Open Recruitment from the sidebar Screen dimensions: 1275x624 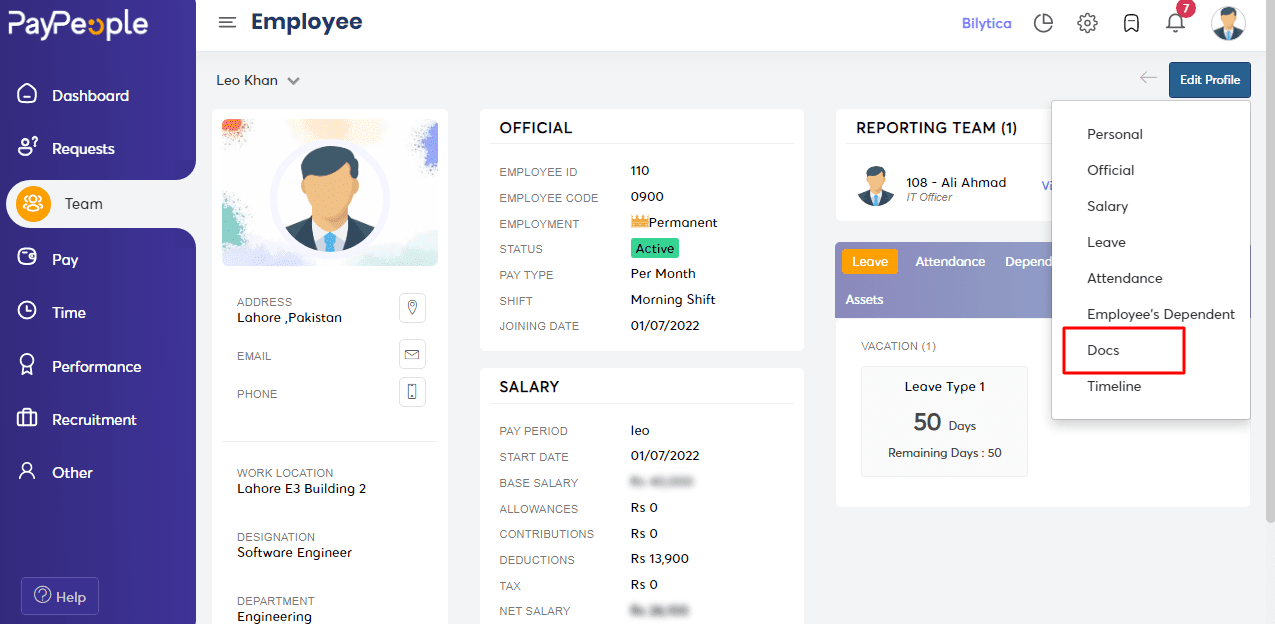click(95, 419)
